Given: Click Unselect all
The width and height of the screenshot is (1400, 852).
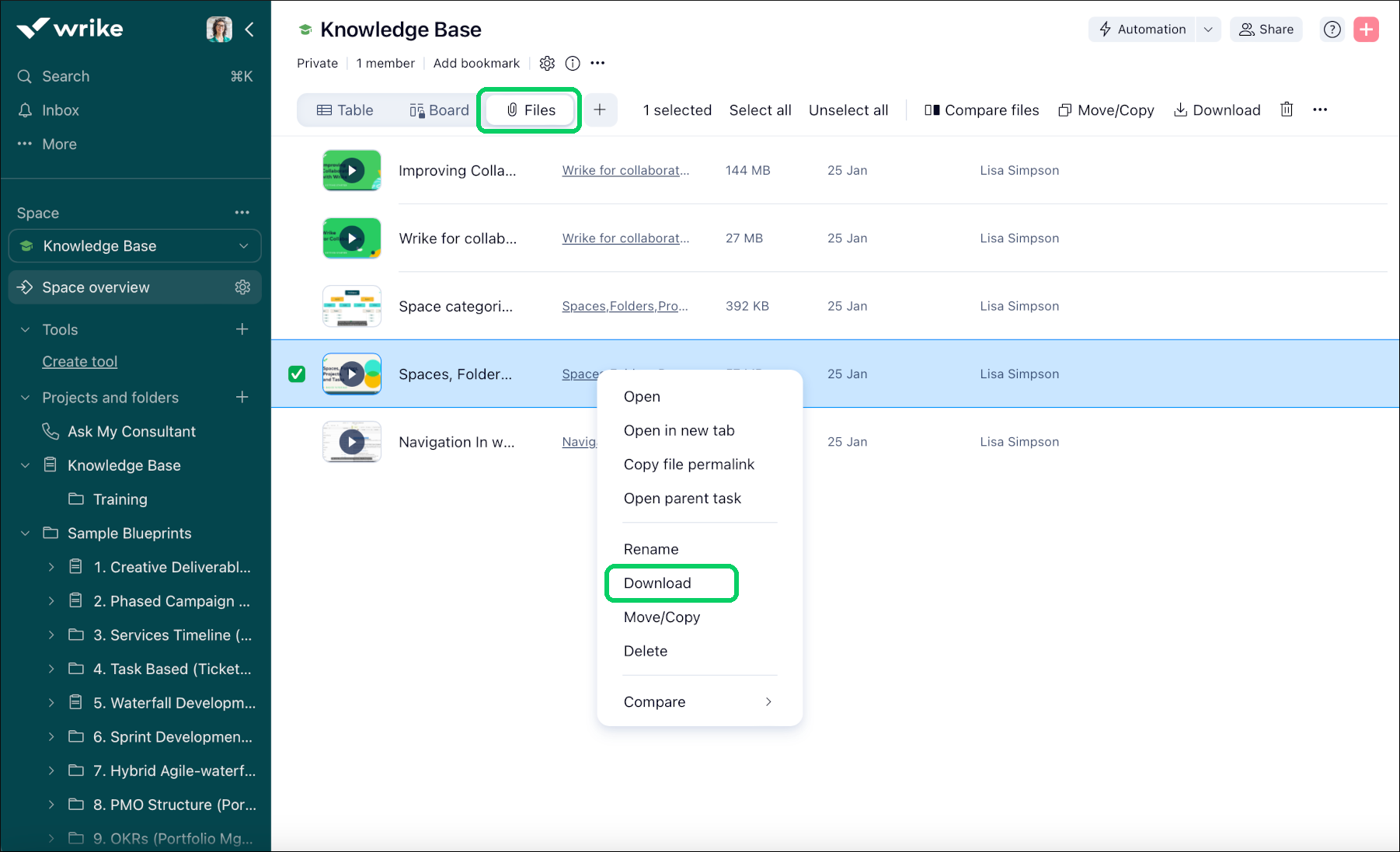Looking at the screenshot, I should click(848, 110).
